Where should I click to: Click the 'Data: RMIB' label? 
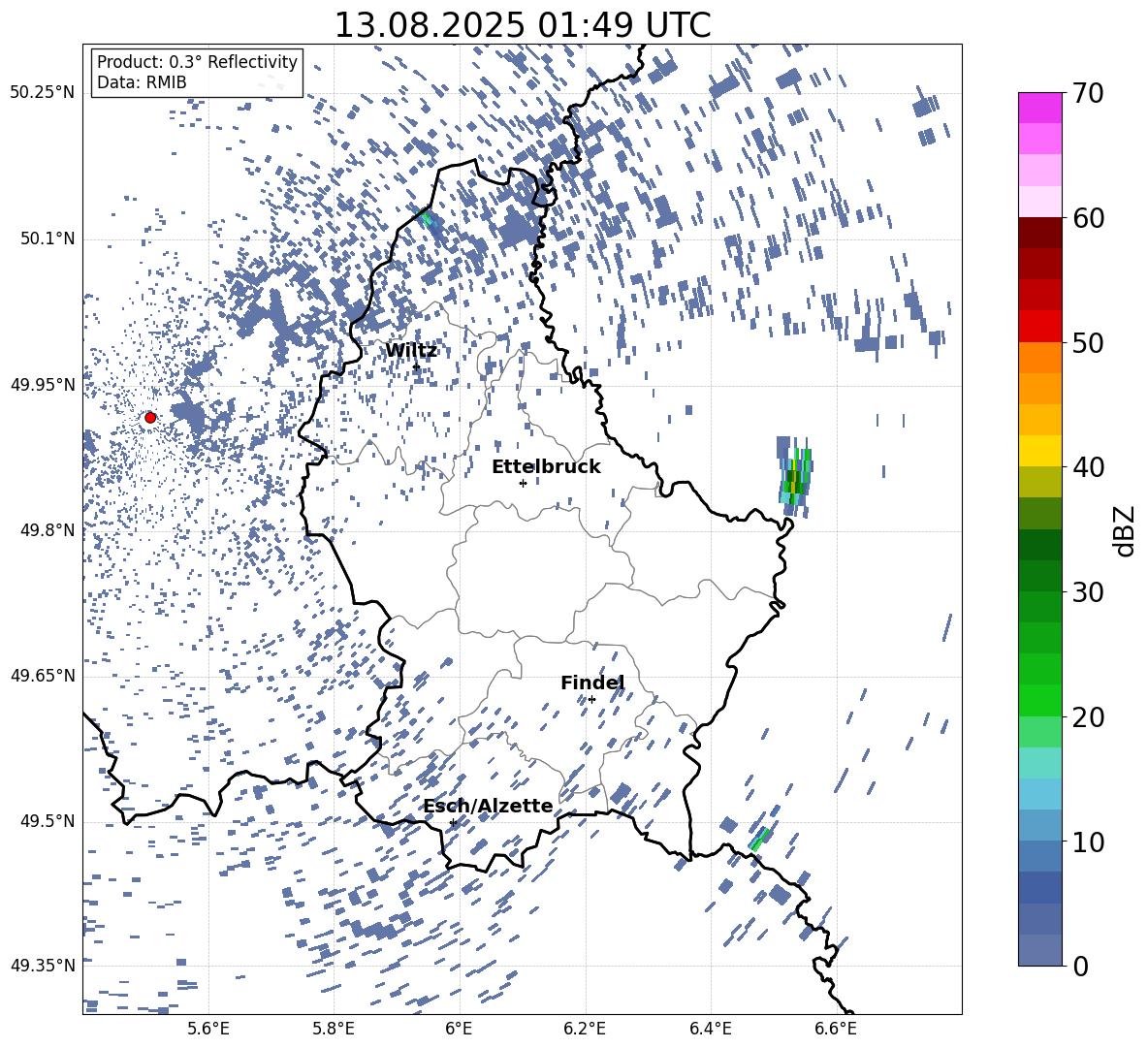(142, 82)
